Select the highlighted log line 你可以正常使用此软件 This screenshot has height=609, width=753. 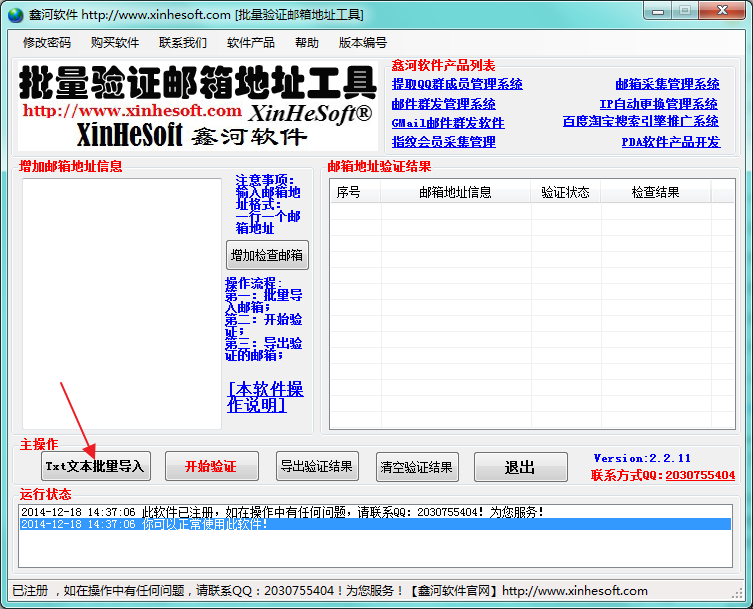376,524
